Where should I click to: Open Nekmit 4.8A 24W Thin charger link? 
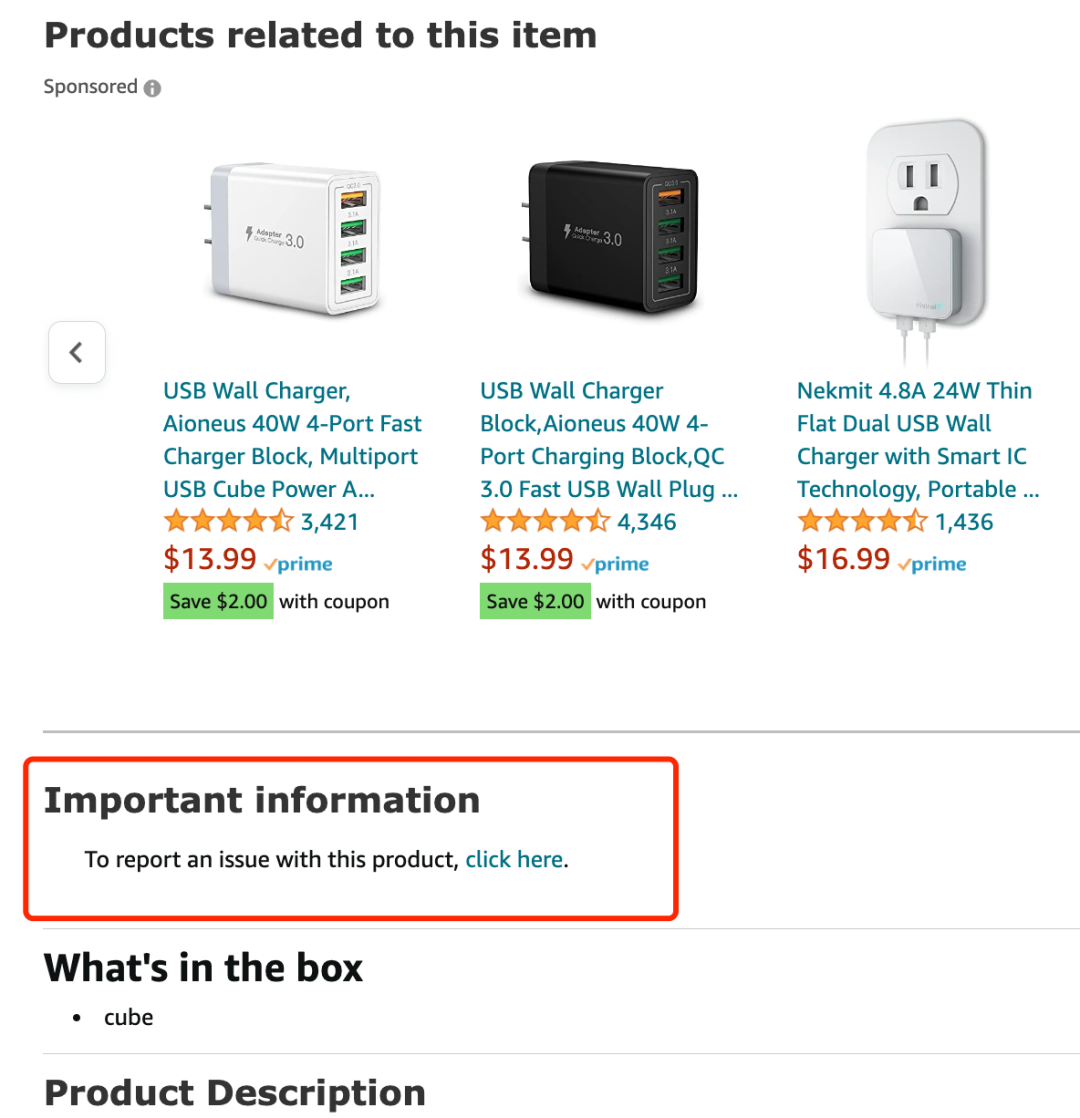coord(918,440)
